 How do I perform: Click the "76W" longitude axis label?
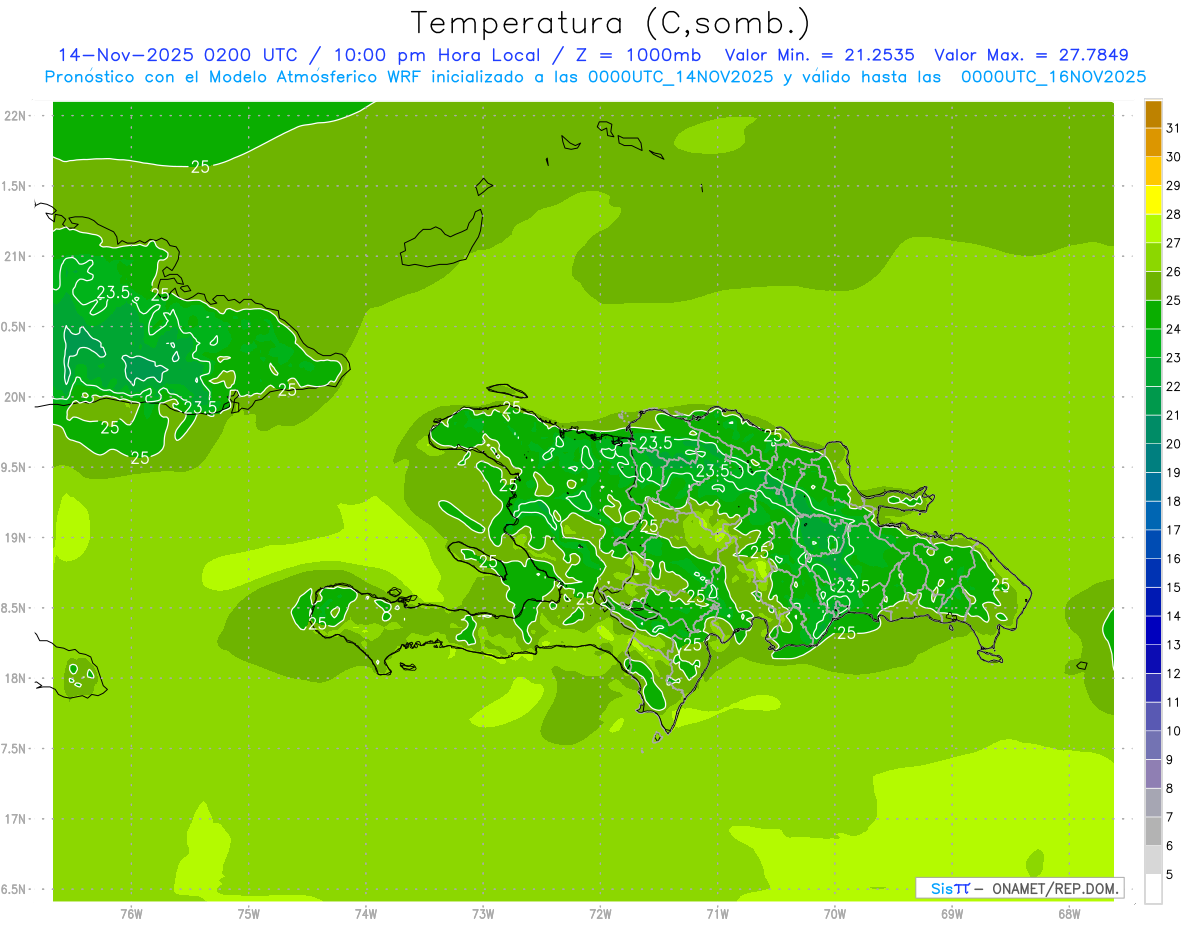[x=131, y=914]
